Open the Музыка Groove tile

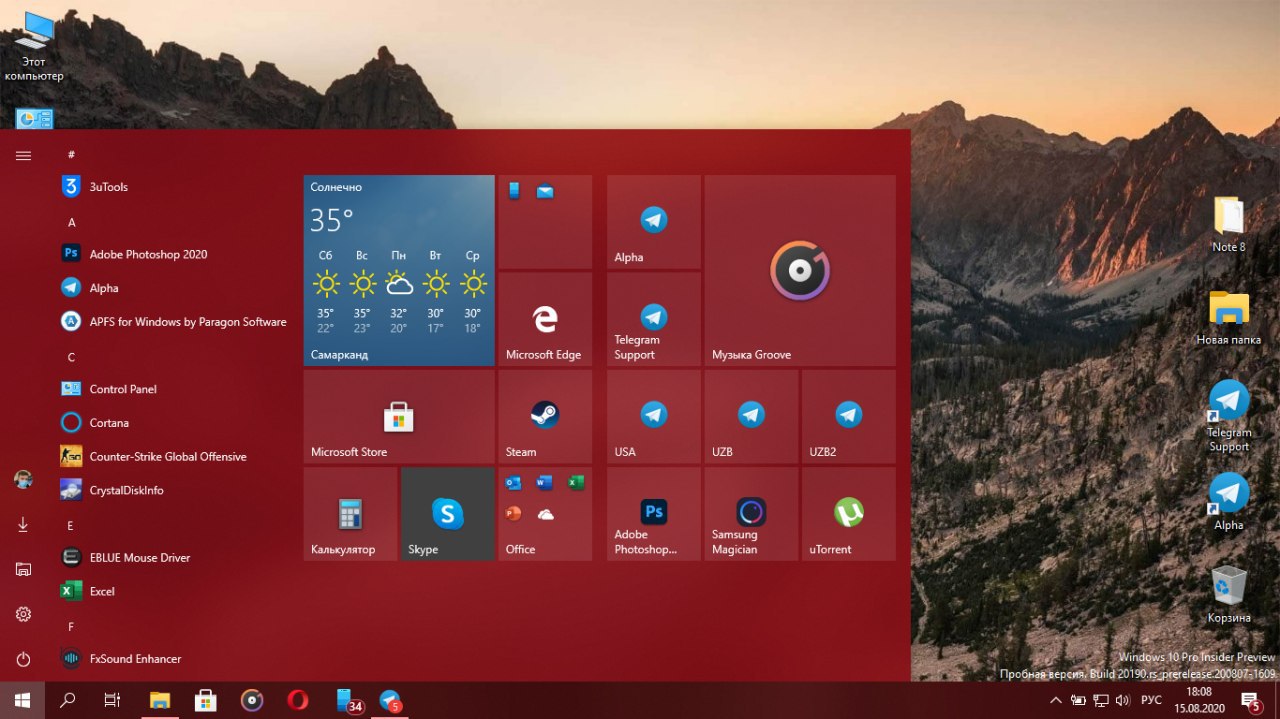tap(800, 270)
